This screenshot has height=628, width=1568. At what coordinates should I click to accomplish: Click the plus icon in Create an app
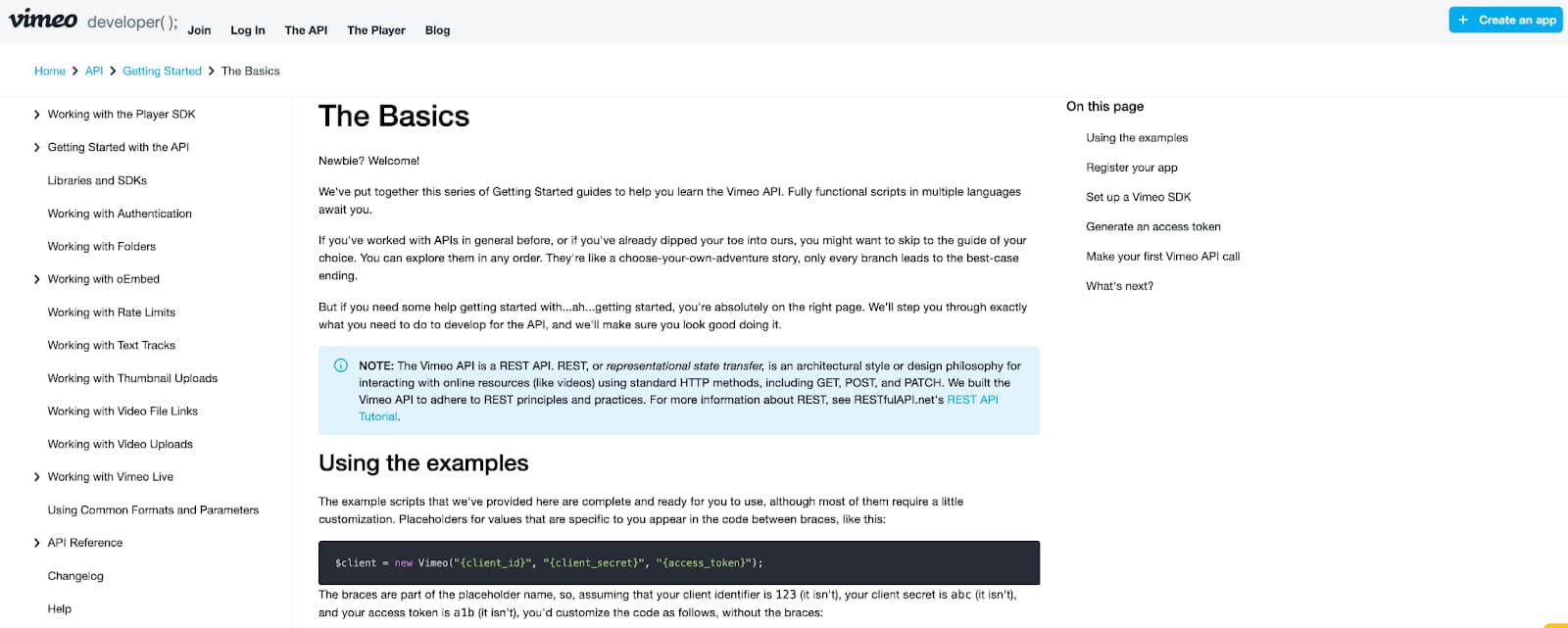click(1463, 20)
